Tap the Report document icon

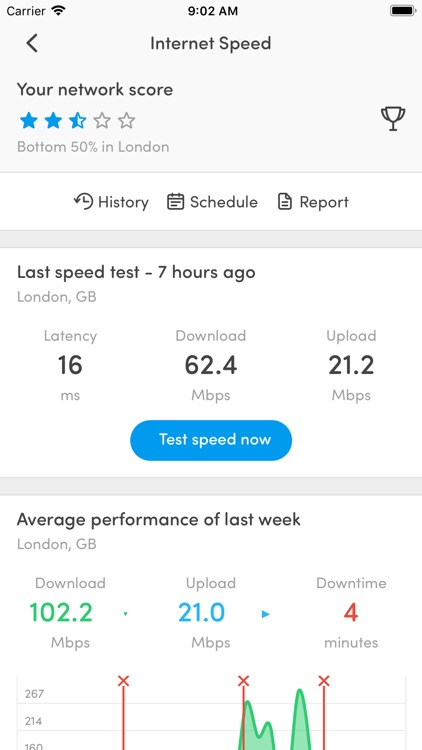click(x=285, y=202)
